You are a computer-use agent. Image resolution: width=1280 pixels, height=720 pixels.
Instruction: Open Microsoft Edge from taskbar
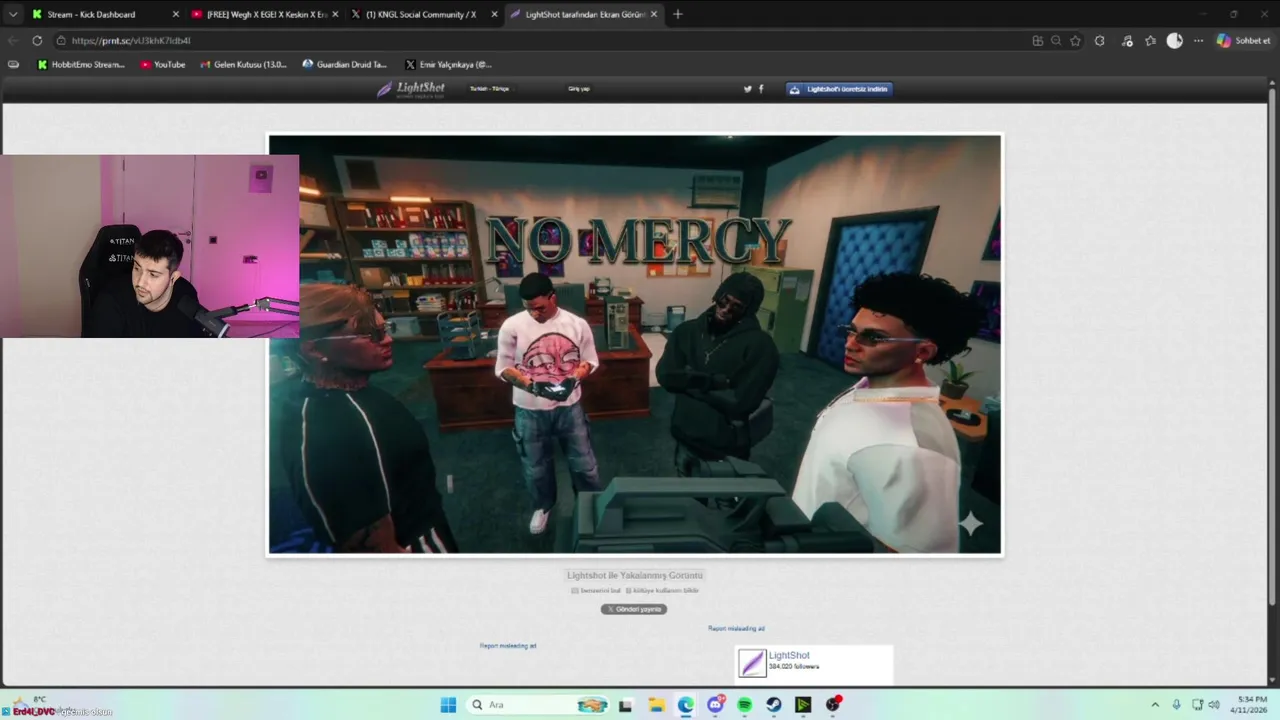tap(685, 705)
